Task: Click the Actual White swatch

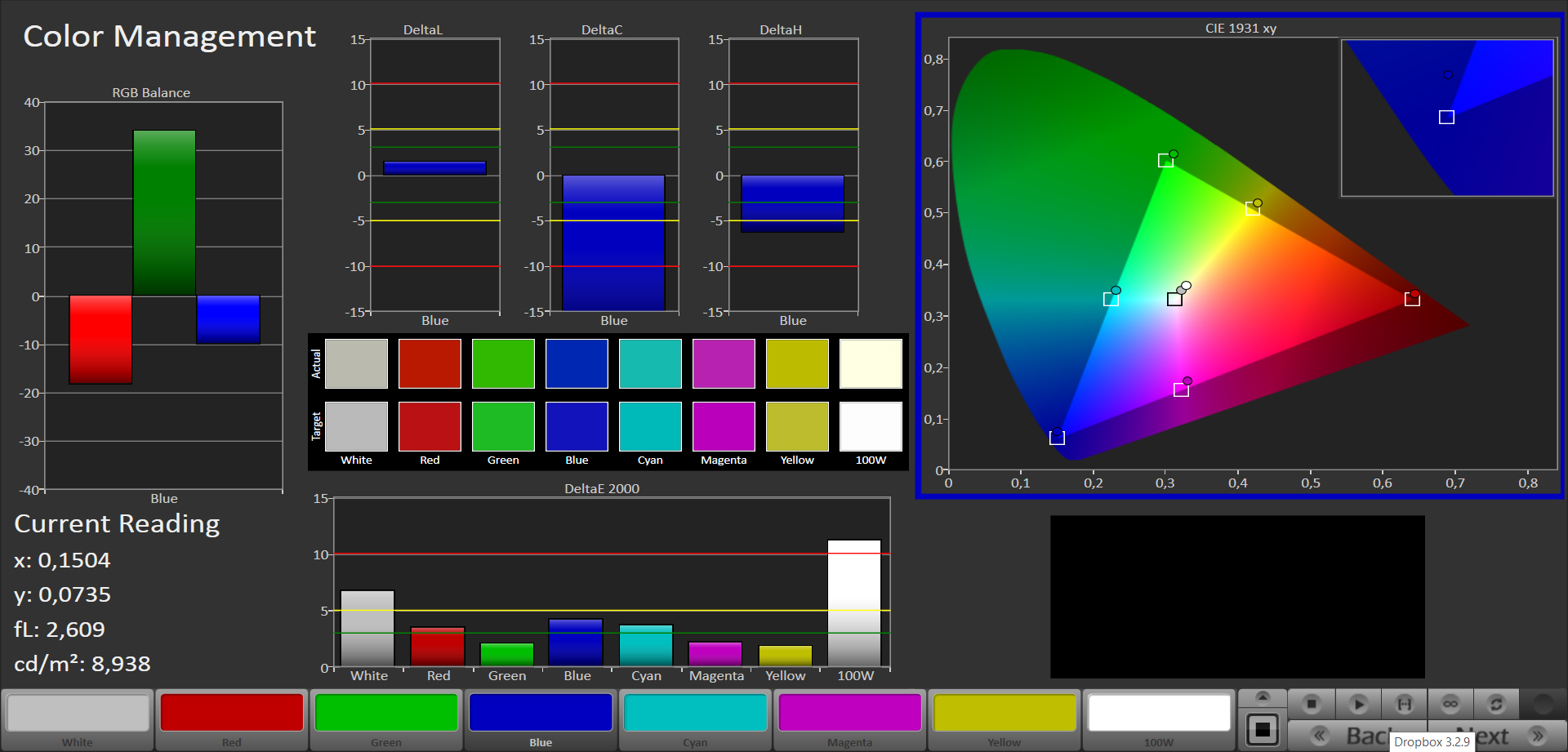Action: click(x=356, y=363)
